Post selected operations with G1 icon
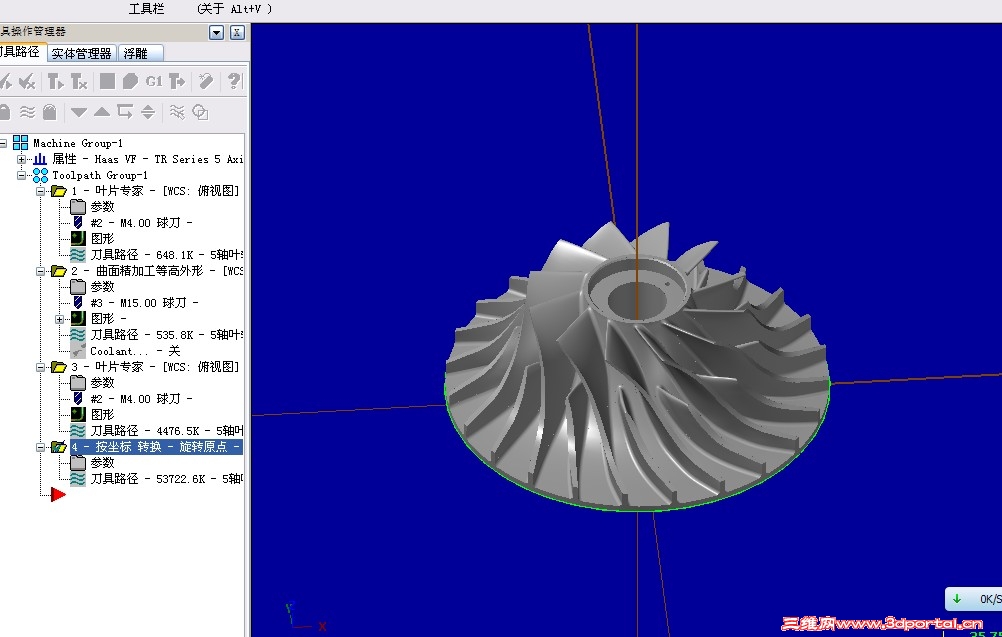1002x637 pixels. point(154,81)
